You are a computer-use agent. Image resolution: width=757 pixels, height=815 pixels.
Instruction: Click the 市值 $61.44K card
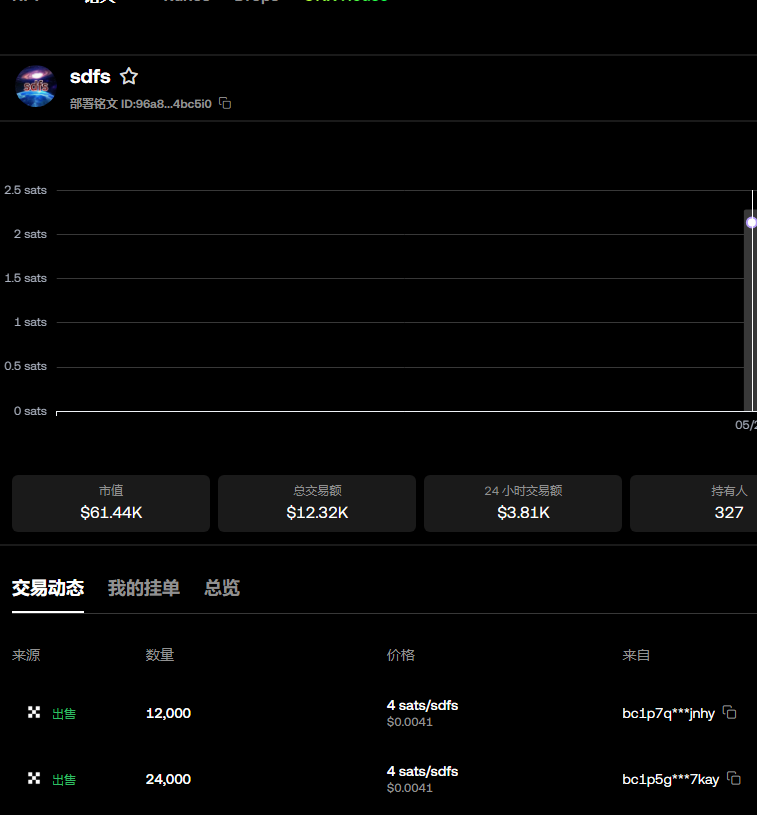click(111, 503)
